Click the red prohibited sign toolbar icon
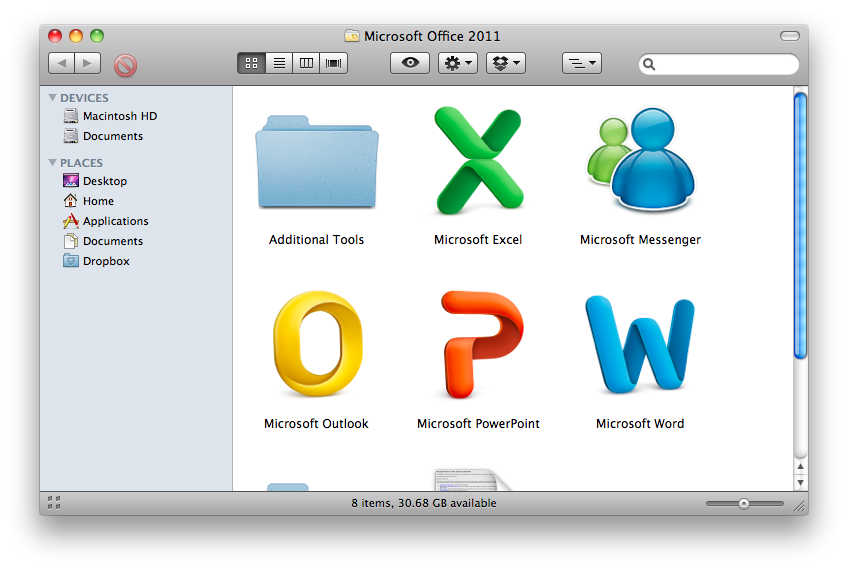This screenshot has height=570, width=848. [x=125, y=65]
